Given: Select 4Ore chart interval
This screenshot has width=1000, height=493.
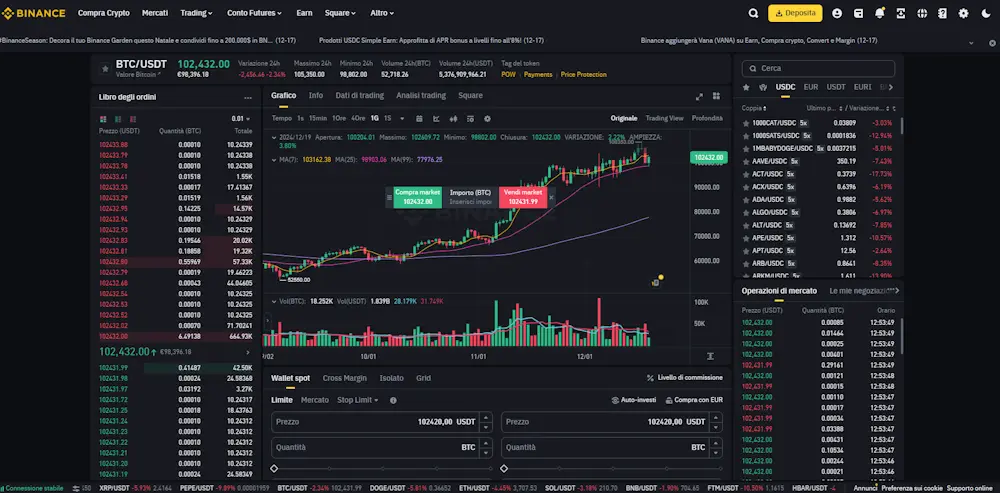Looking at the screenshot, I should point(358,119).
